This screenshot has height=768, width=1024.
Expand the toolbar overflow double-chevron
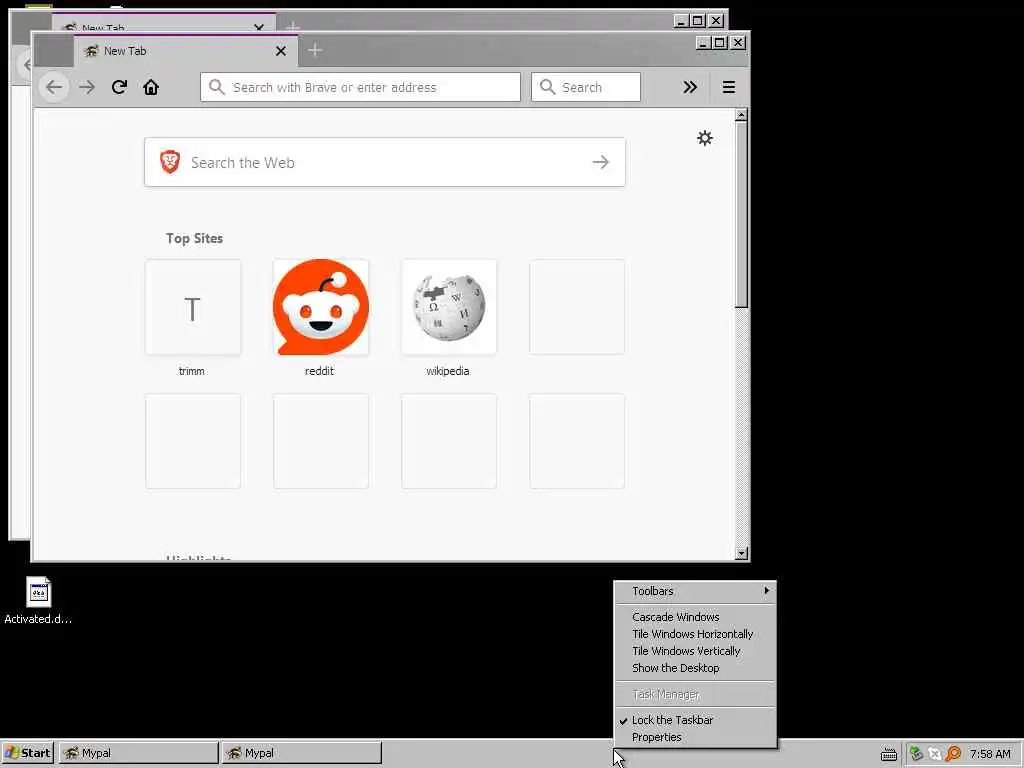tap(690, 87)
